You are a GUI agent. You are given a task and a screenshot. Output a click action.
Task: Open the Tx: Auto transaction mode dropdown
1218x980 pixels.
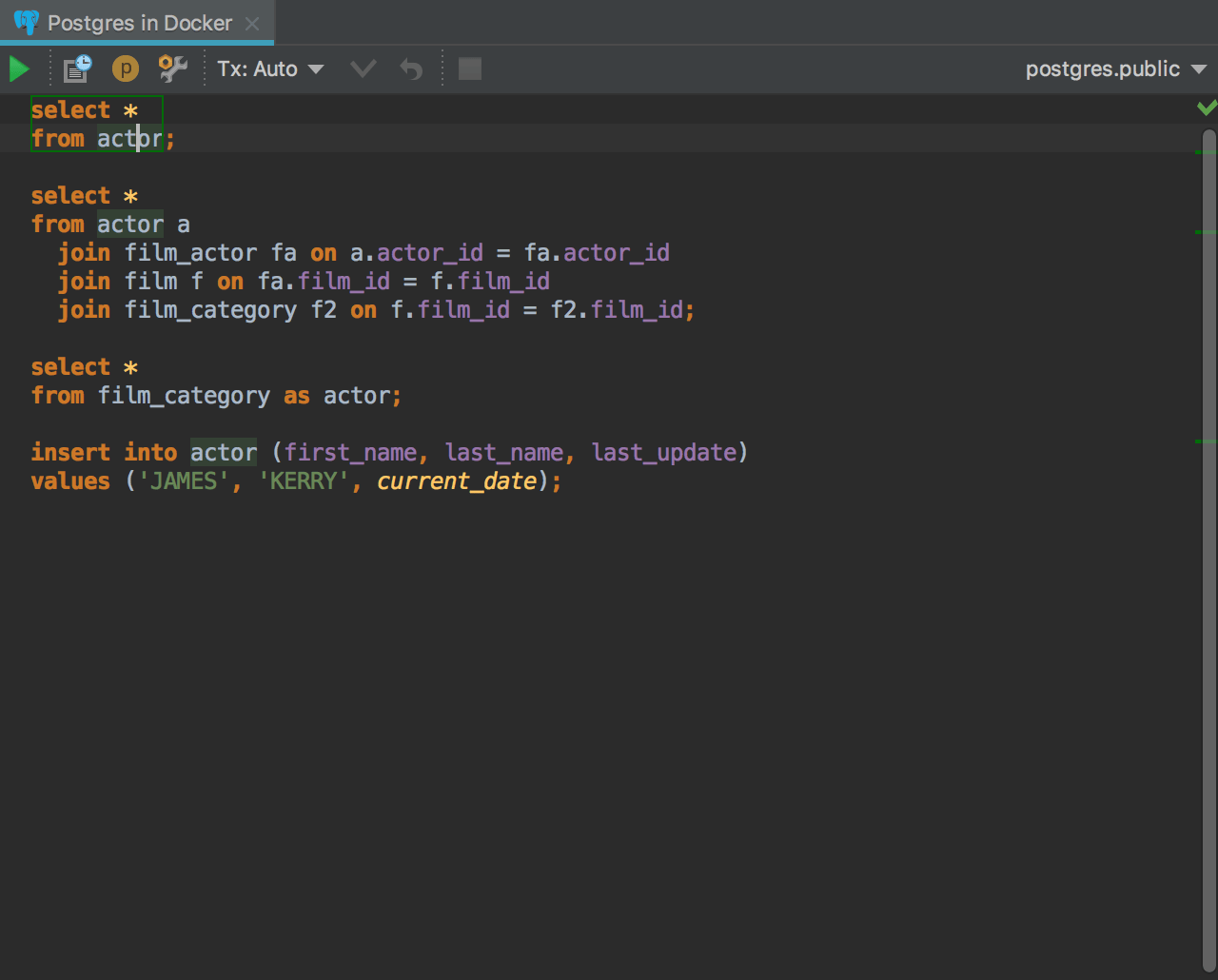point(270,69)
